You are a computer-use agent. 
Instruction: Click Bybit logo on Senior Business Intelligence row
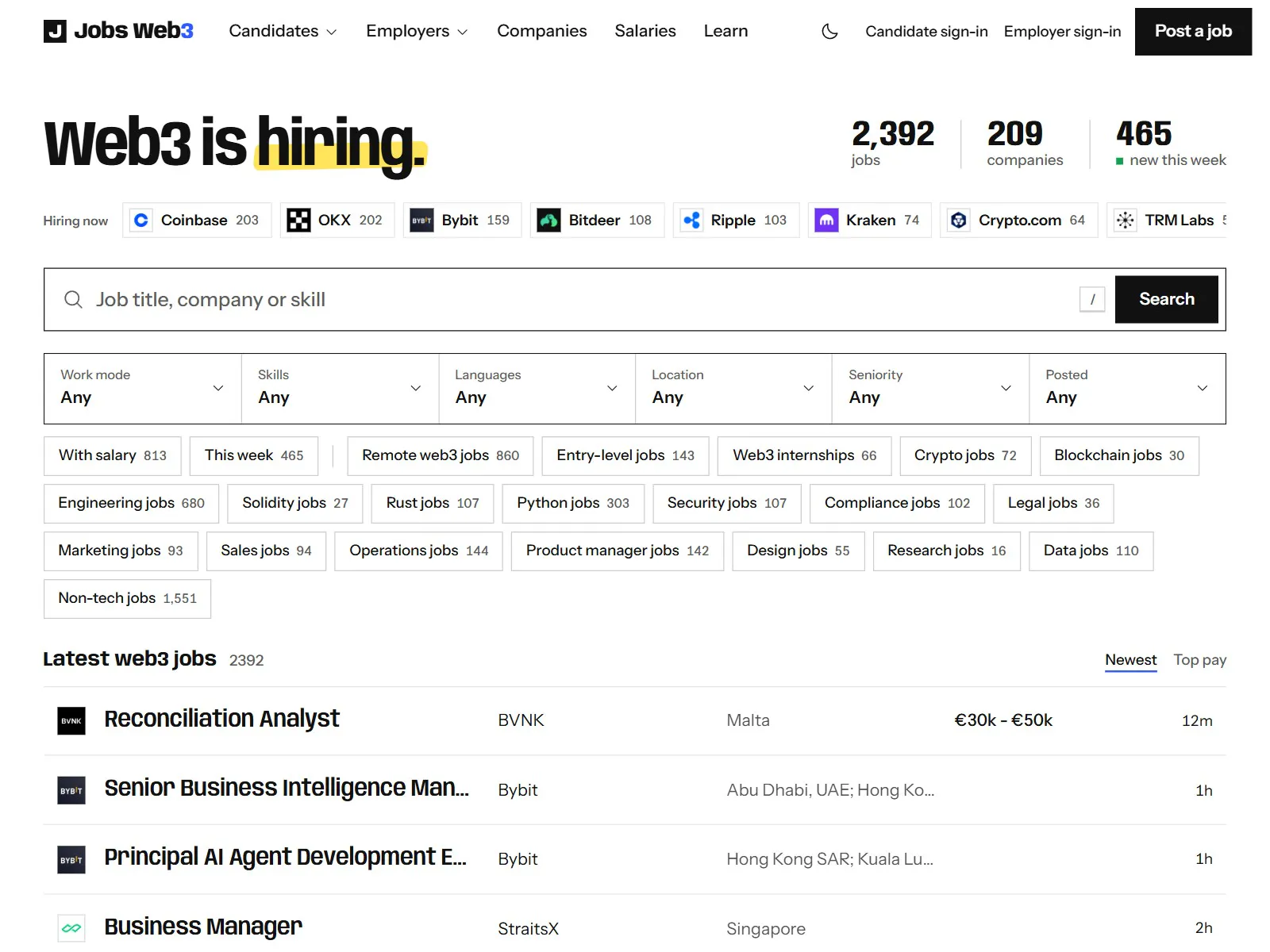click(x=71, y=790)
